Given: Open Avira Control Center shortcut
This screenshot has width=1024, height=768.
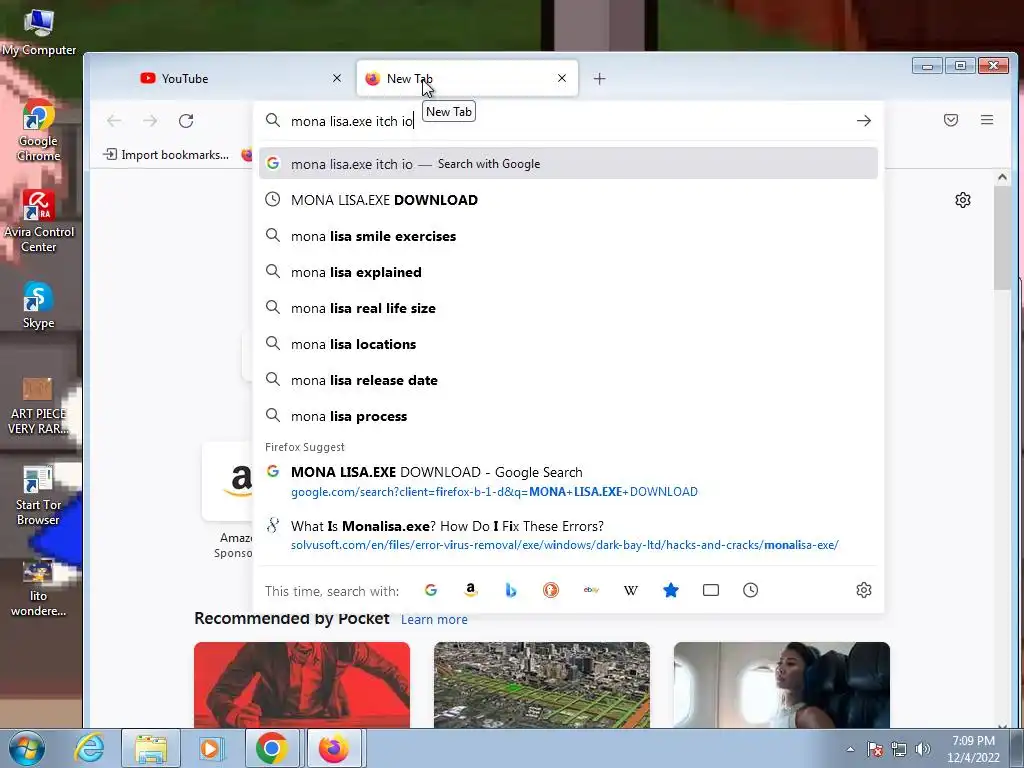Looking at the screenshot, I should coord(39,221).
